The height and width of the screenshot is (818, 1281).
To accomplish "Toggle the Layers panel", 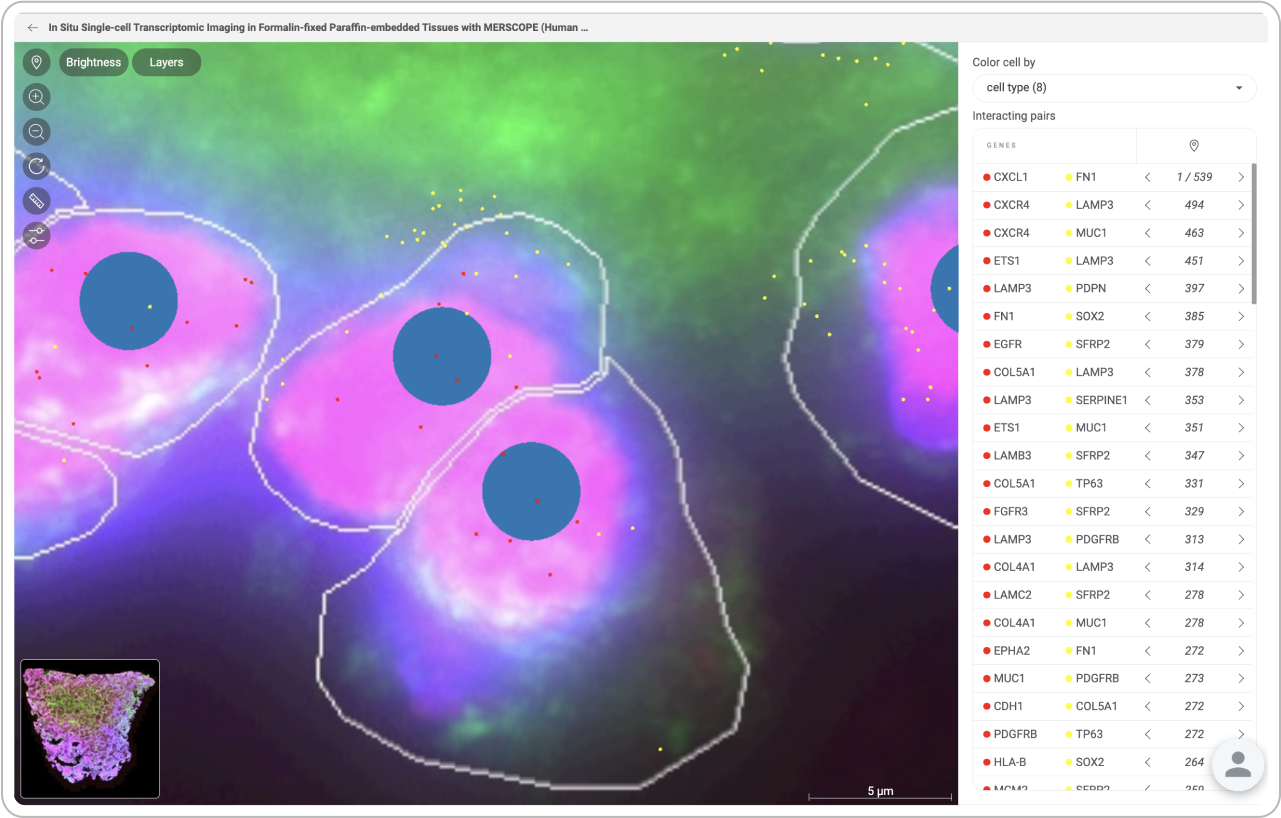I will [x=166, y=62].
